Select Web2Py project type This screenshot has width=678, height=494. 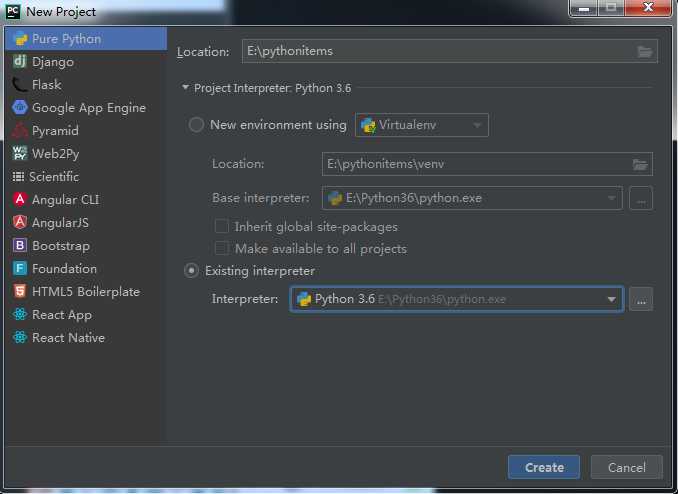[86, 154]
